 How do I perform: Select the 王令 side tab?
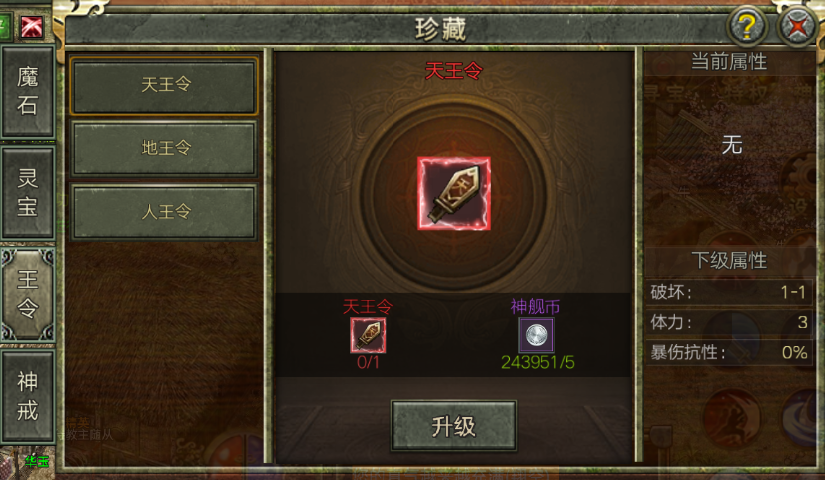28,294
